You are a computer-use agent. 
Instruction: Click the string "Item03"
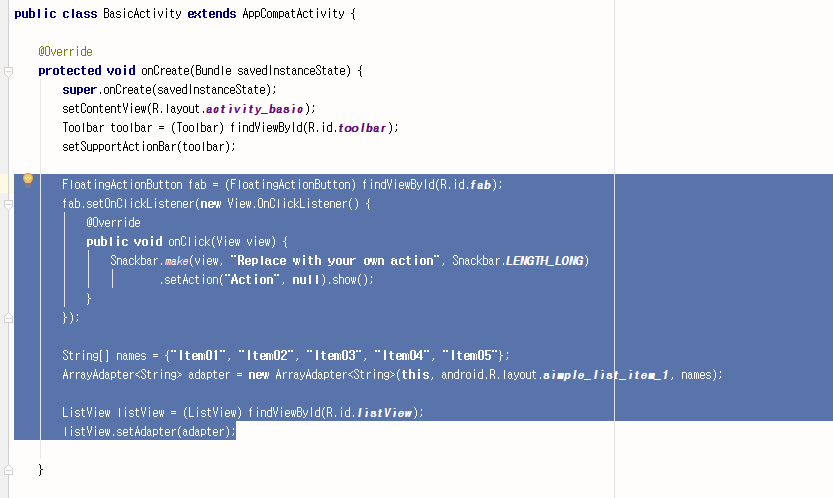click(334, 356)
